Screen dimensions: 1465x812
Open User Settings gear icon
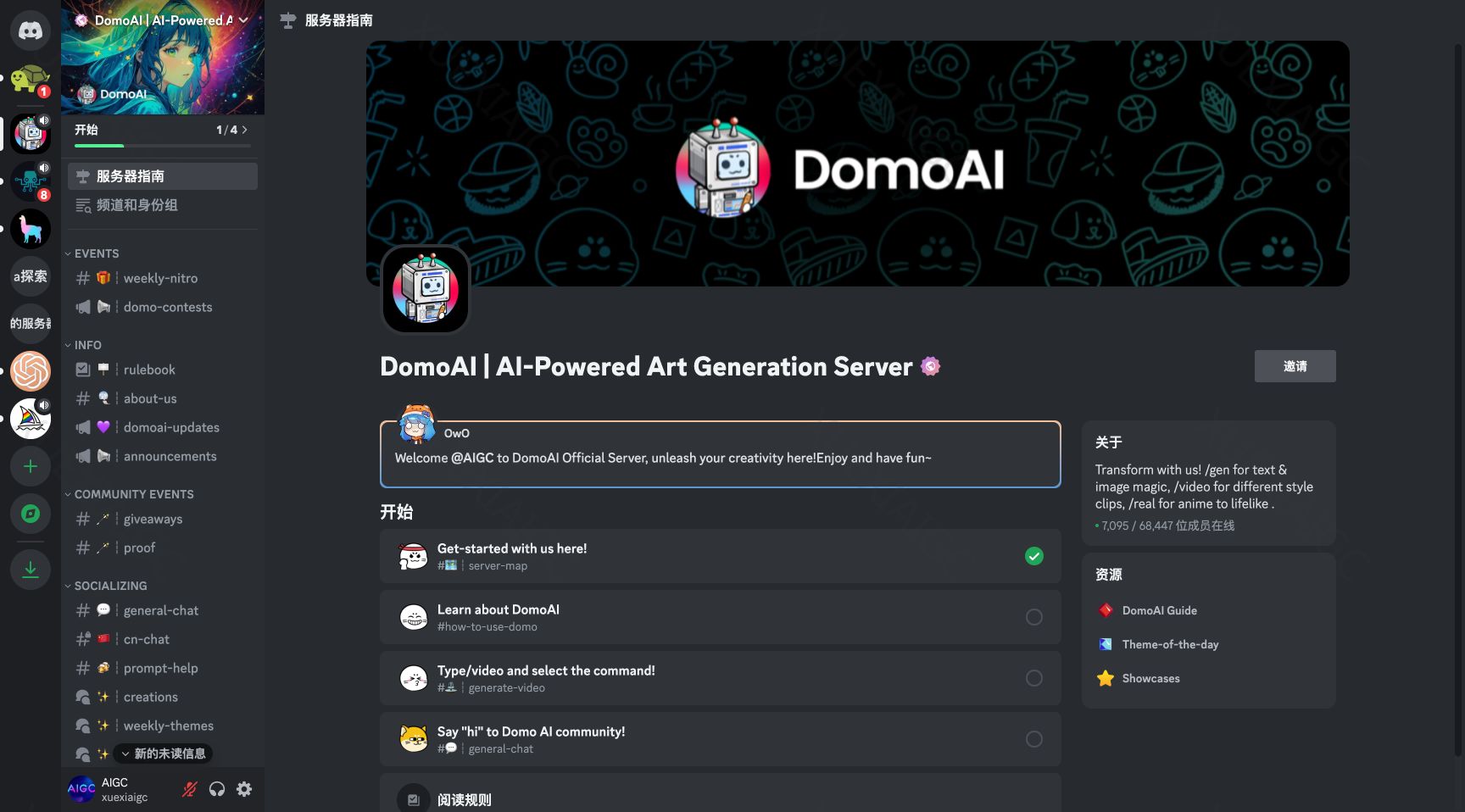point(244,789)
